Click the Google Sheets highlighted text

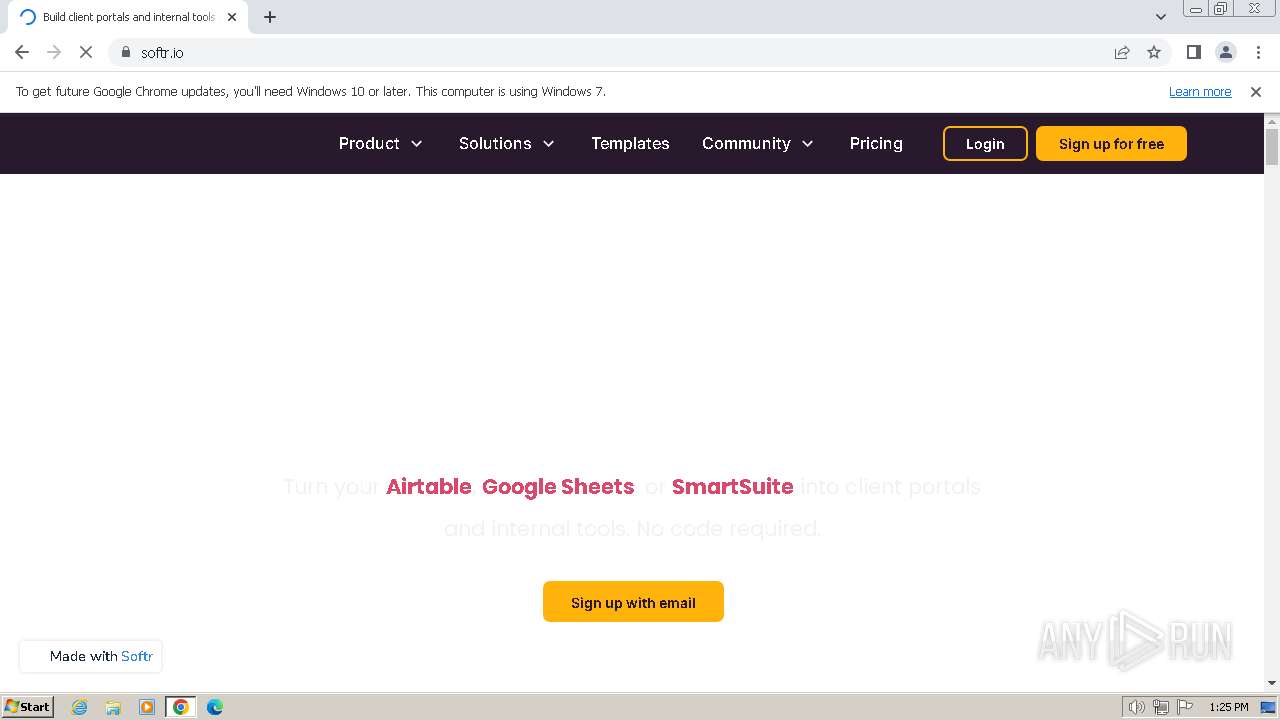(558, 487)
